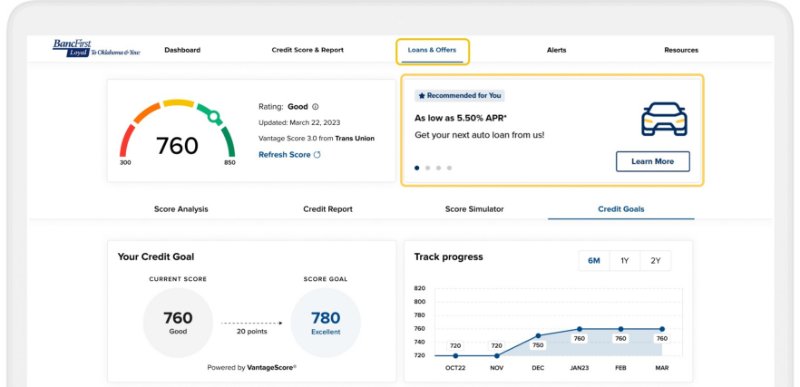
Task: Click the 760 Good current score circle
Action: tap(178, 322)
